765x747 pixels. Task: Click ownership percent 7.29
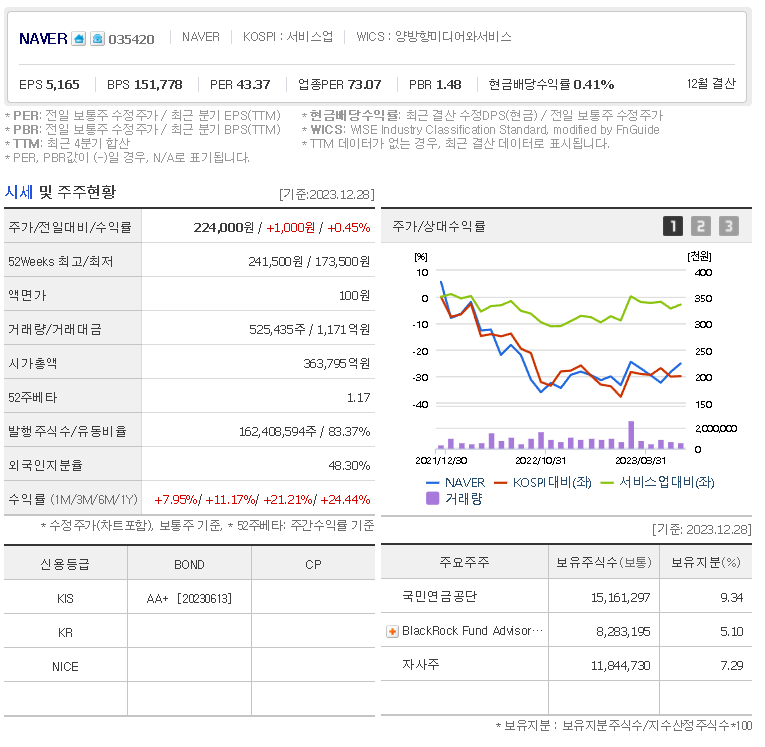coord(732,666)
